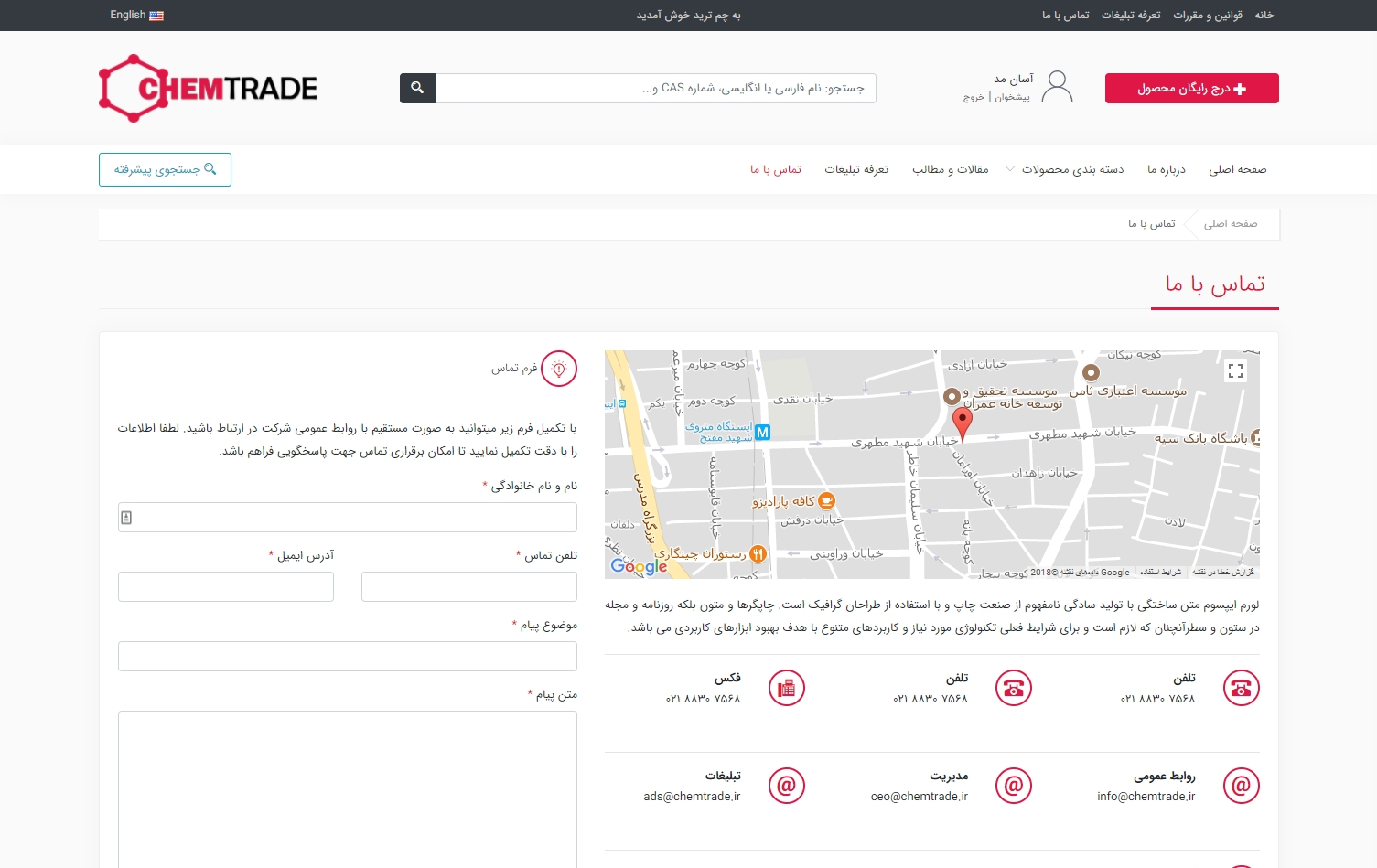Click the صفحه اصلی breadcrumb link
The height and width of the screenshot is (868, 1377).
1230,224
